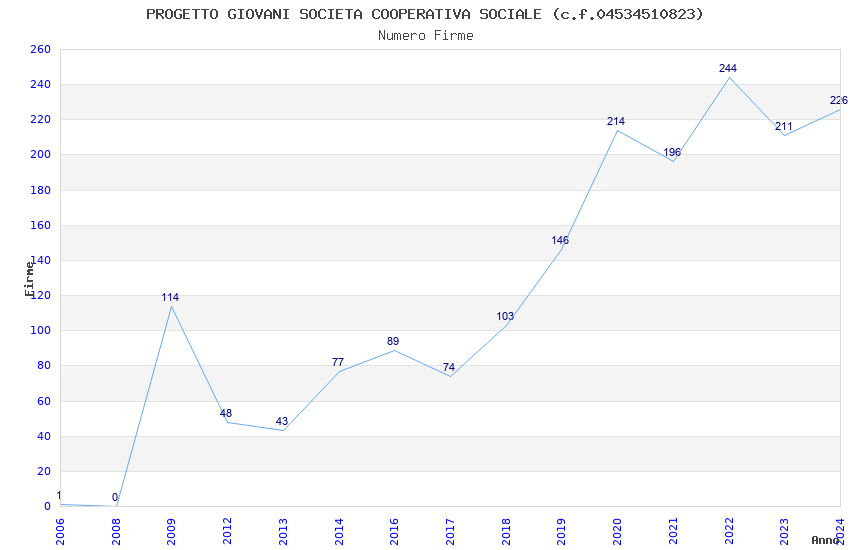
Task: Select the data label 114
Action: click(x=170, y=297)
